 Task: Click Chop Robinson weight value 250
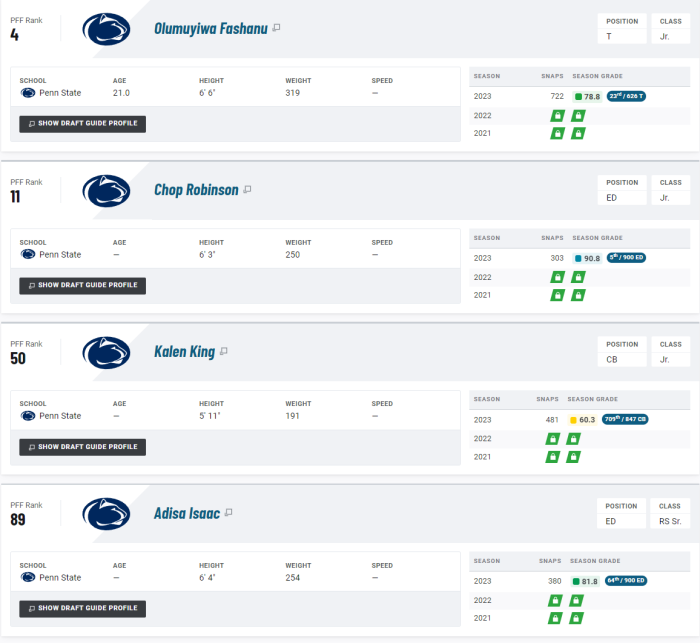point(292,255)
